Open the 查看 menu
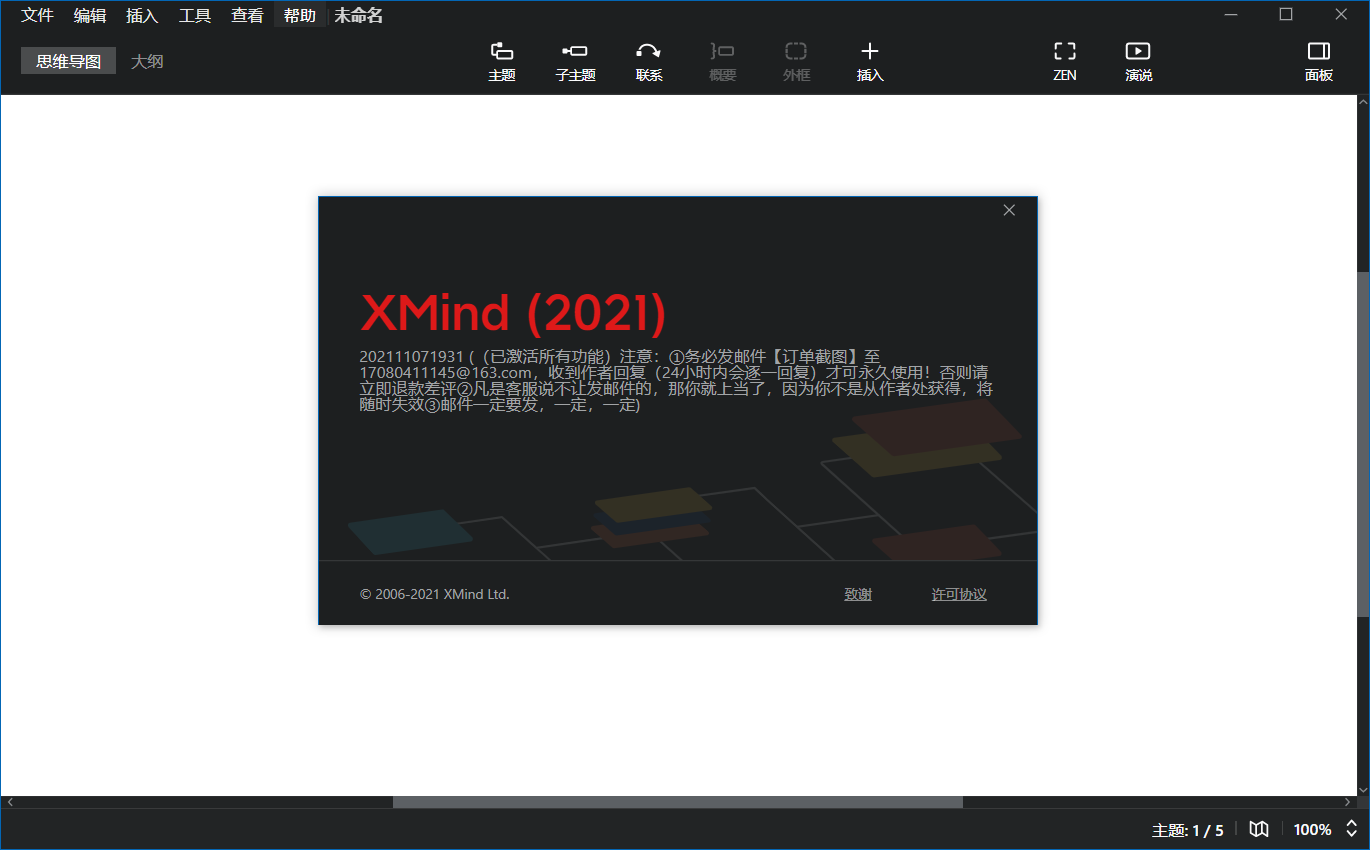The width and height of the screenshot is (1370, 850). [x=247, y=15]
